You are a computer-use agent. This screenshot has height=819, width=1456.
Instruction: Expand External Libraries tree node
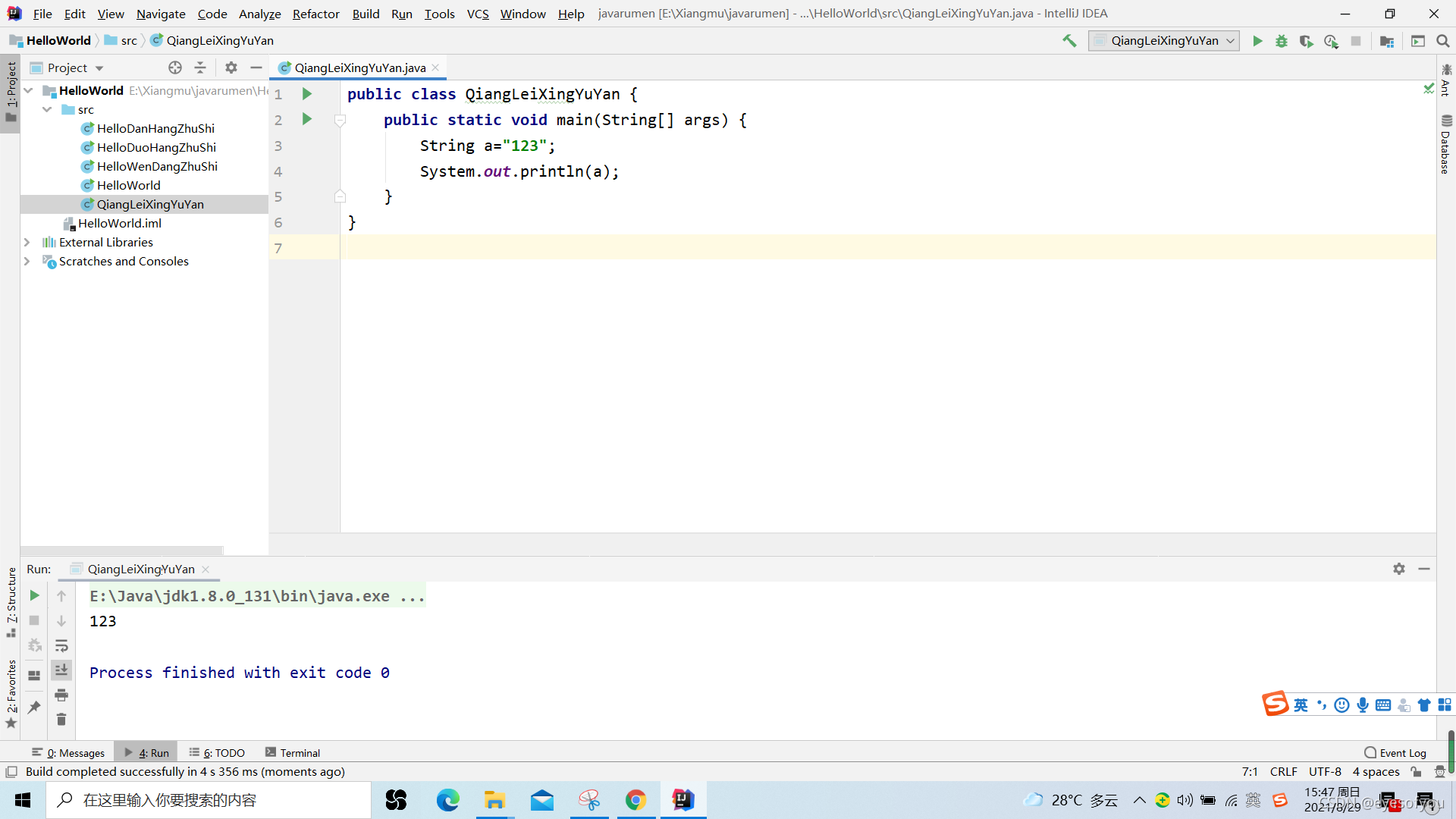tap(27, 243)
